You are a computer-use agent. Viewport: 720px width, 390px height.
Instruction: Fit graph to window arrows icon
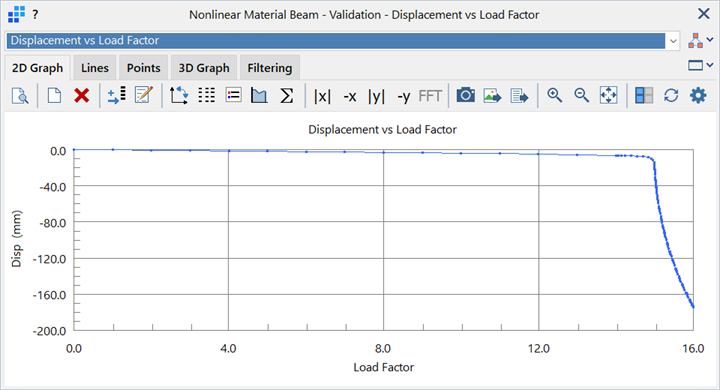click(608, 96)
